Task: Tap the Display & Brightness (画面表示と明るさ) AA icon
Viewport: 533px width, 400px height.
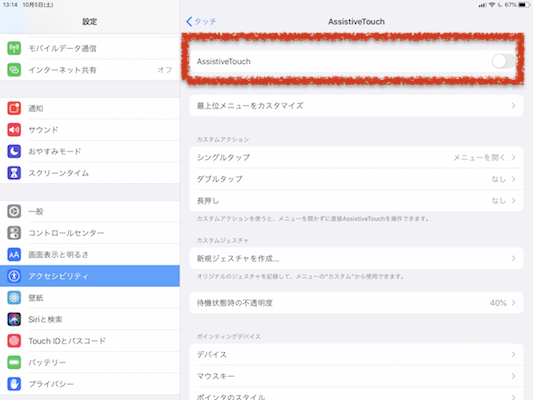Action: [x=14, y=254]
